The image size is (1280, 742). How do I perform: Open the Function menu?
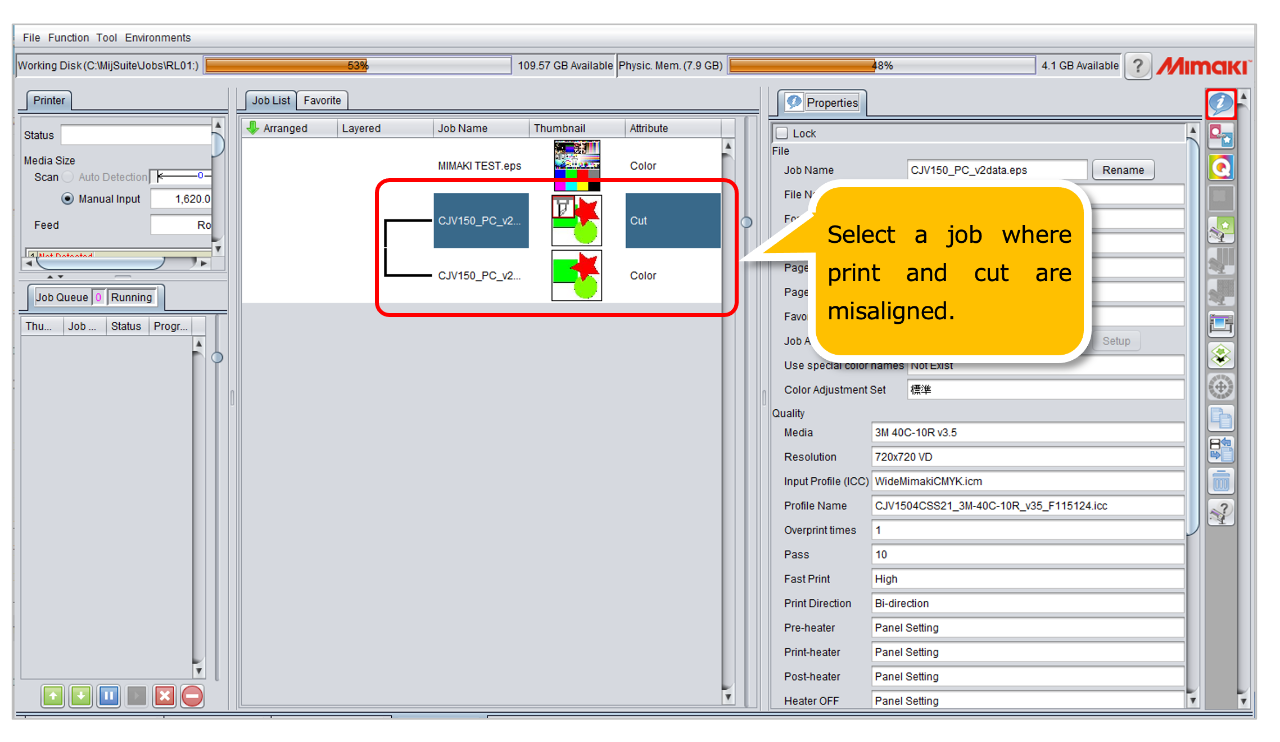click(x=69, y=38)
